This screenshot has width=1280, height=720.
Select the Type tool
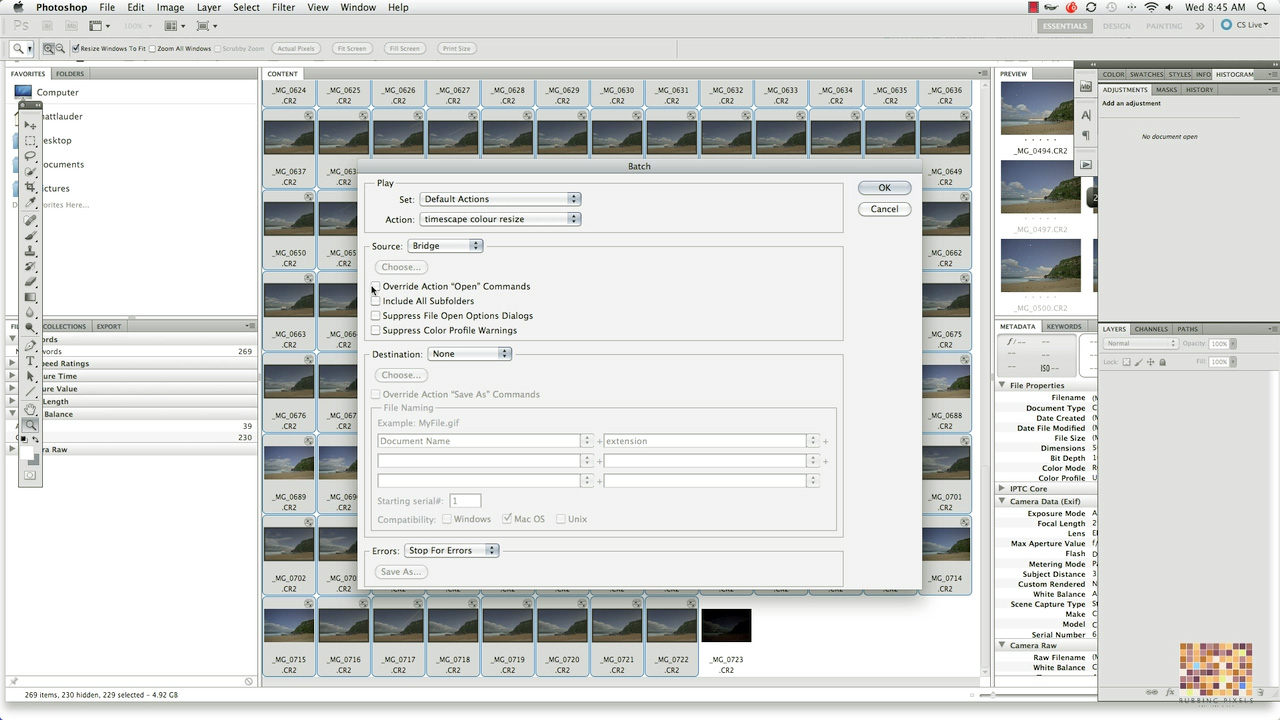point(31,361)
